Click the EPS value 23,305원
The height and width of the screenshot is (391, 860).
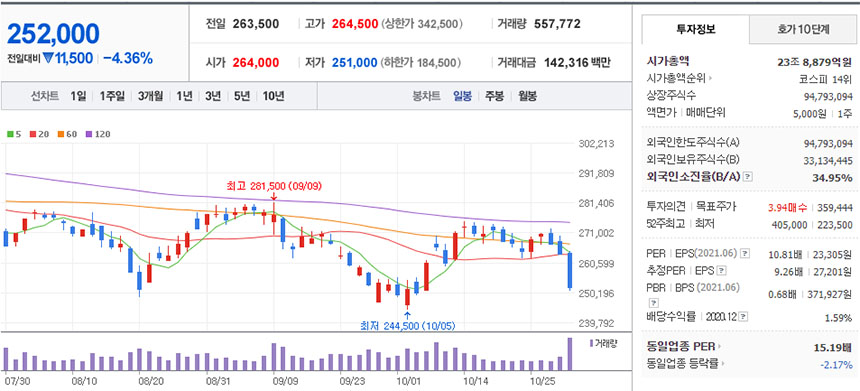coord(833,254)
